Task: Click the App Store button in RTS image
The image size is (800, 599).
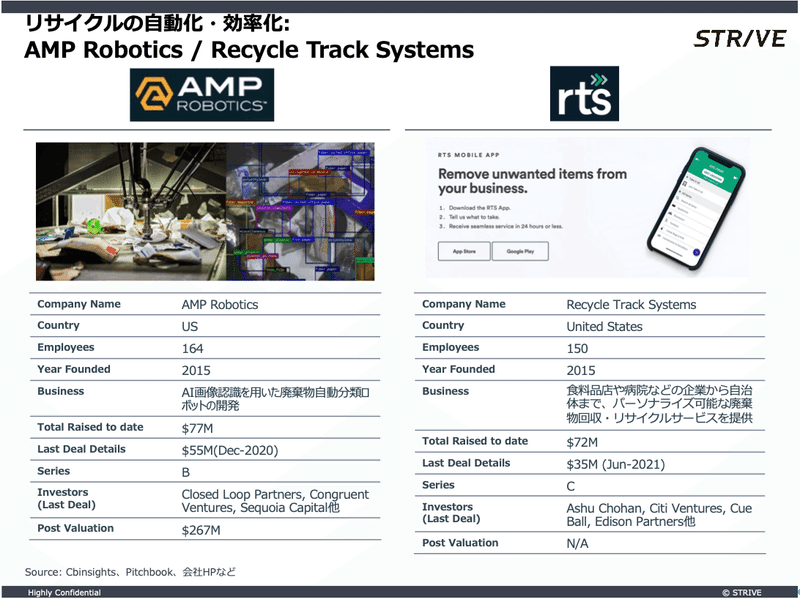Action: pos(464,251)
